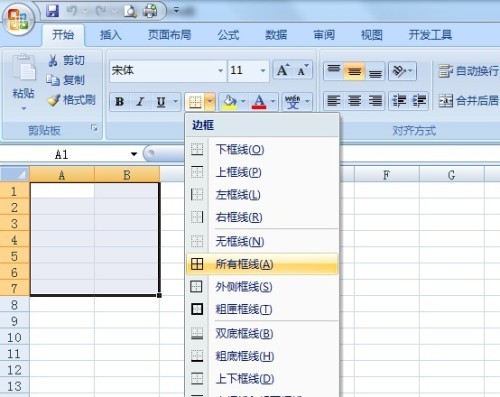The image size is (500, 397).
Task: Expand the paste options arrow under 粘贴
Action: click(24, 108)
